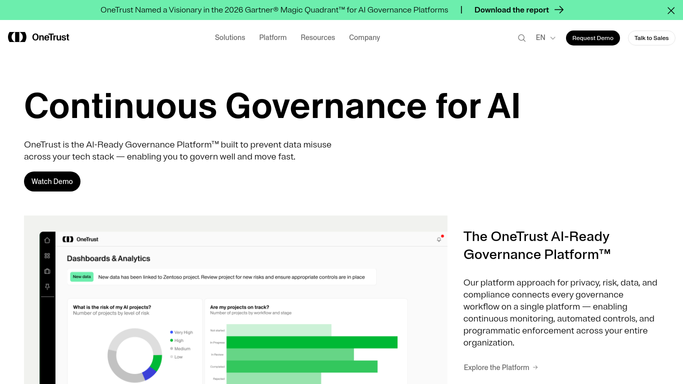Open the EN language dropdown

(545, 38)
